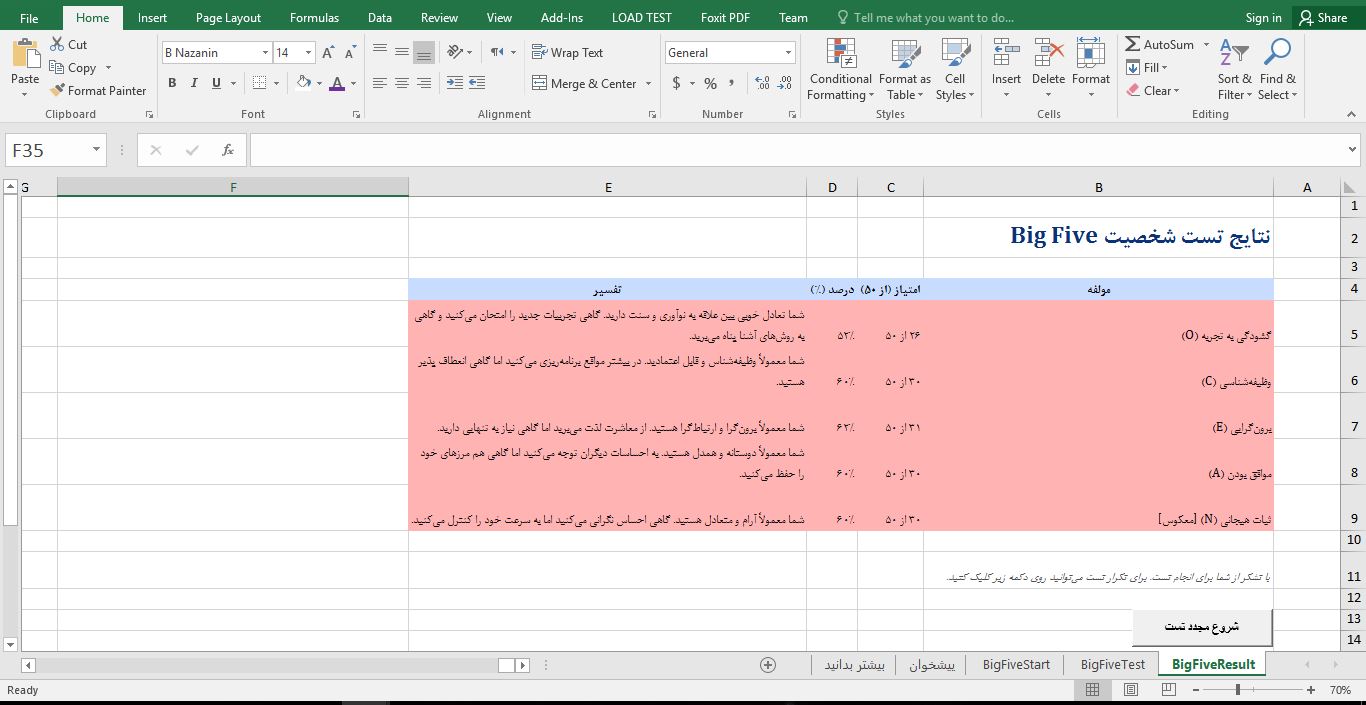Open AutoSum dropdown arrow

1206,45
